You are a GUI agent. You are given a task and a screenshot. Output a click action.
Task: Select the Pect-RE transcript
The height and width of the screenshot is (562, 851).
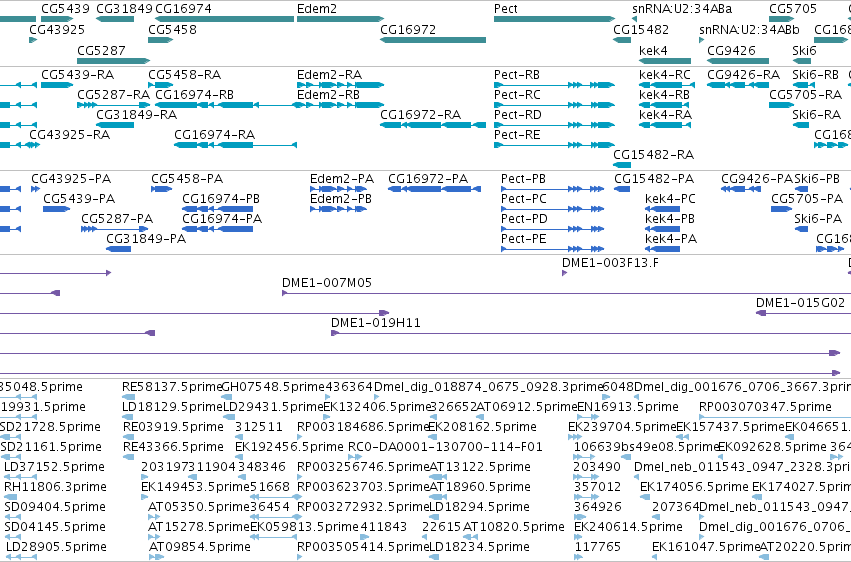[x=554, y=145]
